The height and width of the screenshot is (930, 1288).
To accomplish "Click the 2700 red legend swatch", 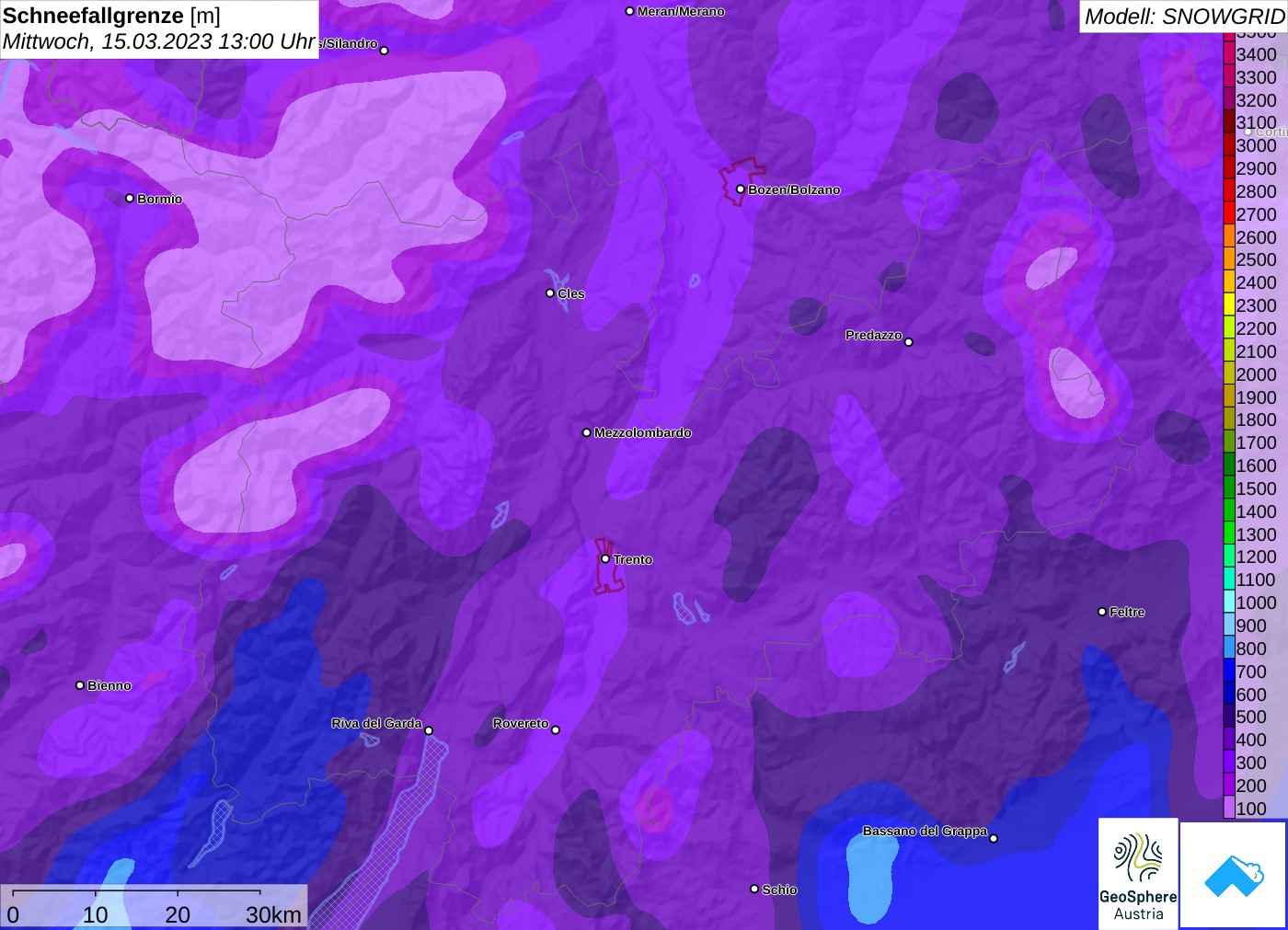I will (1229, 214).
